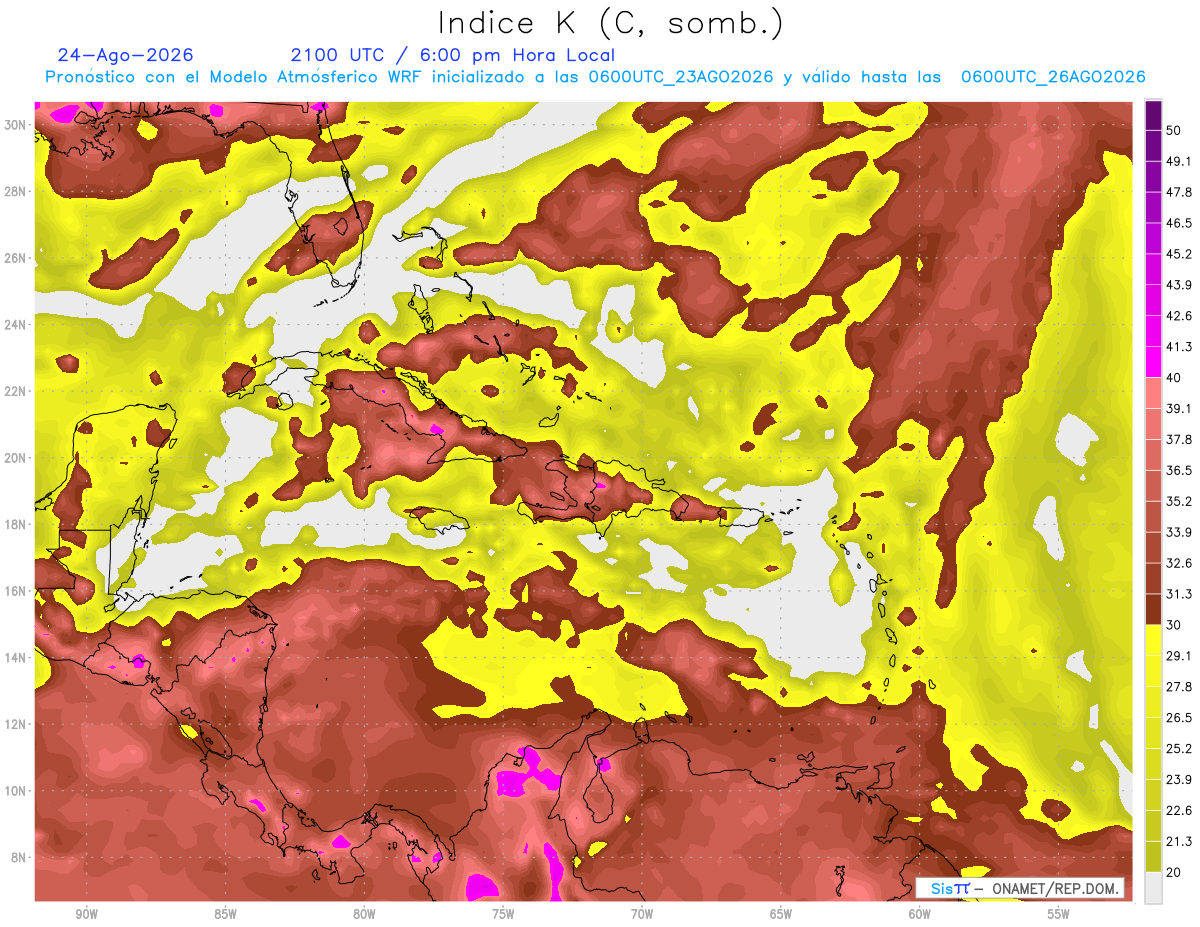Pick the bright yellow swatch between 29.1 and 30
The height and width of the screenshot is (927, 1200).
[x=1153, y=640]
